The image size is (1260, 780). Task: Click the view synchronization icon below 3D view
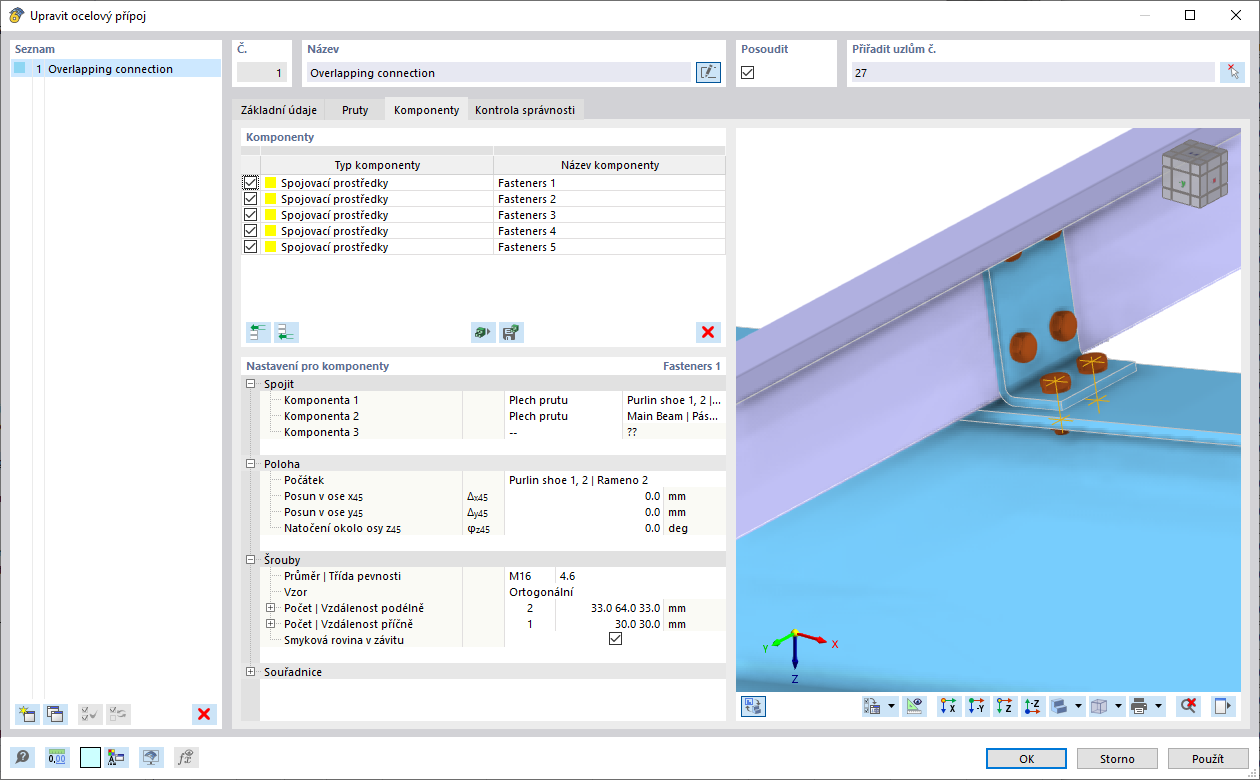point(753,706)
